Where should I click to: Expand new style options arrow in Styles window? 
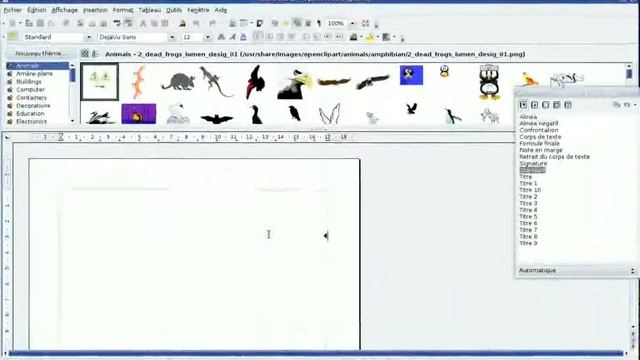pyautogui.click(x=635, y=105)
